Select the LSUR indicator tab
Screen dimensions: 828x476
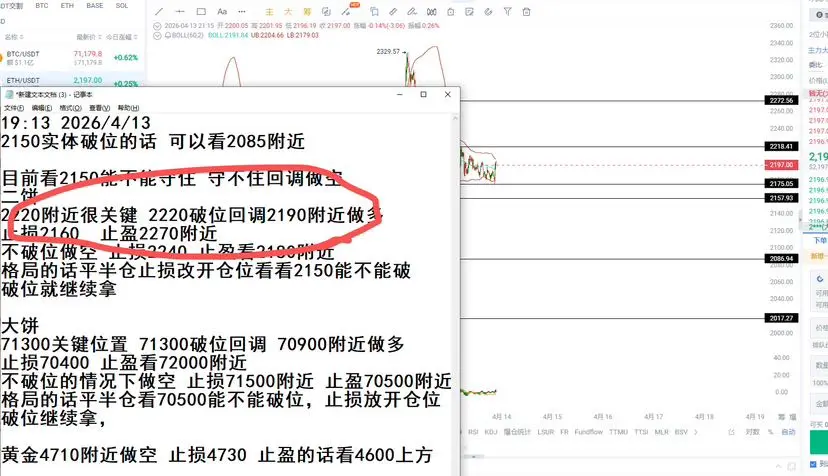coord(545,432)
